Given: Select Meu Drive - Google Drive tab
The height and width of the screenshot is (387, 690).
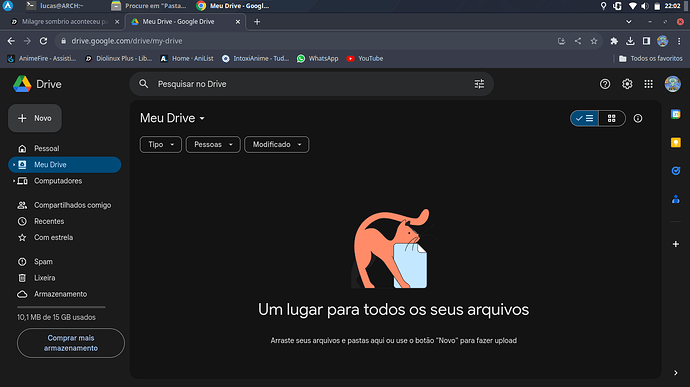Looking at the screenshot, I should 185,22.
